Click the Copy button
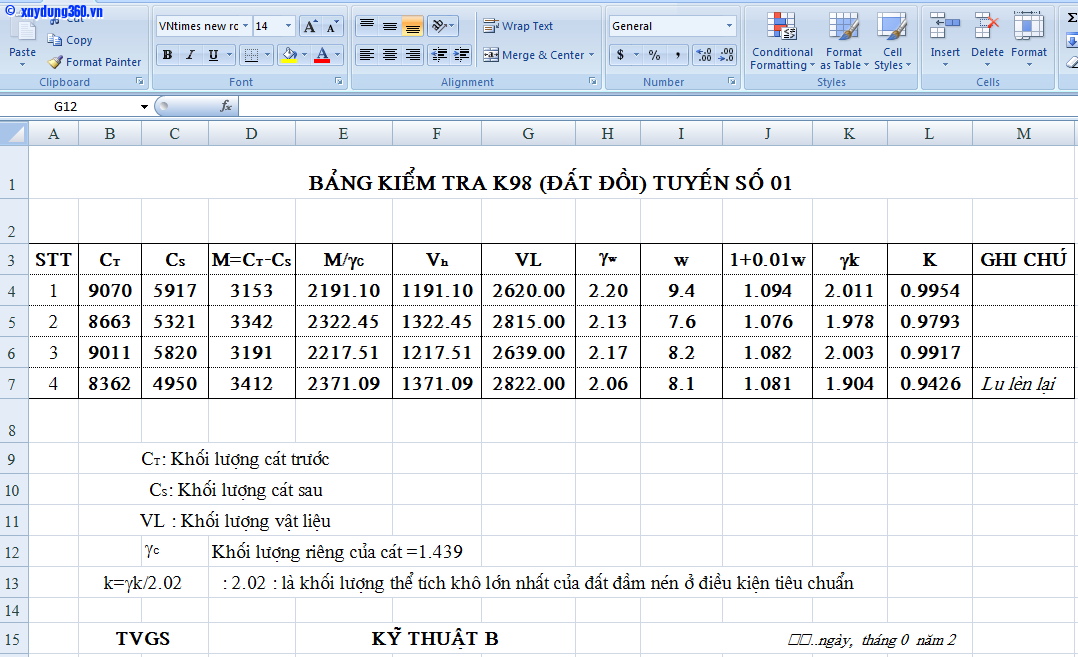 (x=70, y=40)
